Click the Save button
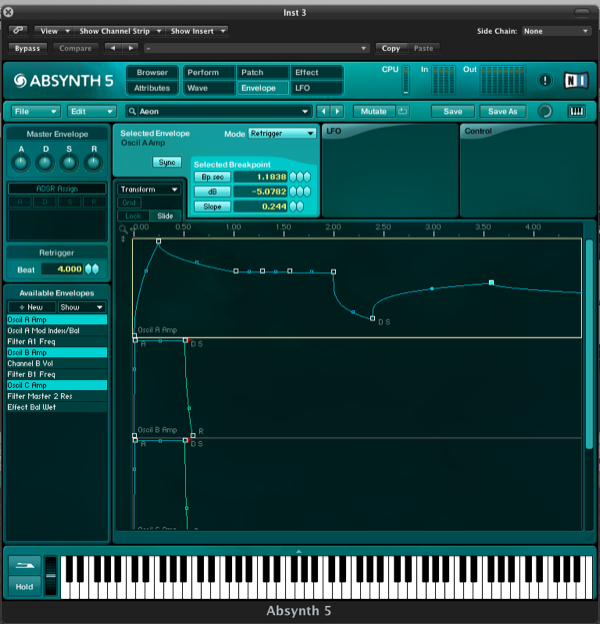The width and height of the screenshot is (600, 624). click(453, 111)
